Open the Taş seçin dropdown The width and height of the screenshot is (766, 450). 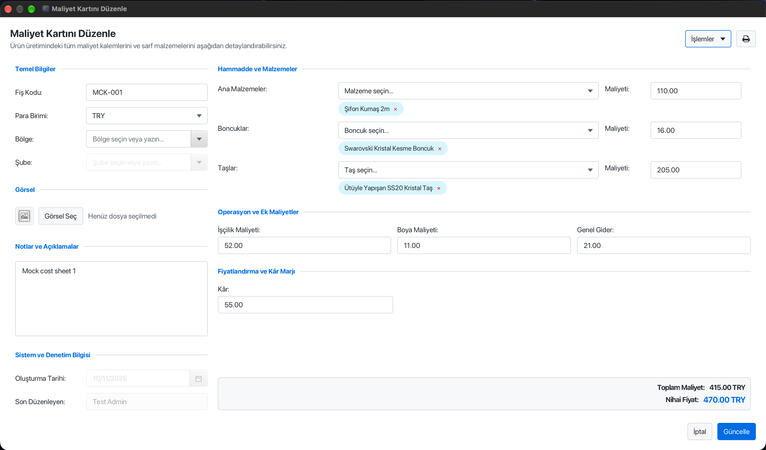[x=468, y=170]
